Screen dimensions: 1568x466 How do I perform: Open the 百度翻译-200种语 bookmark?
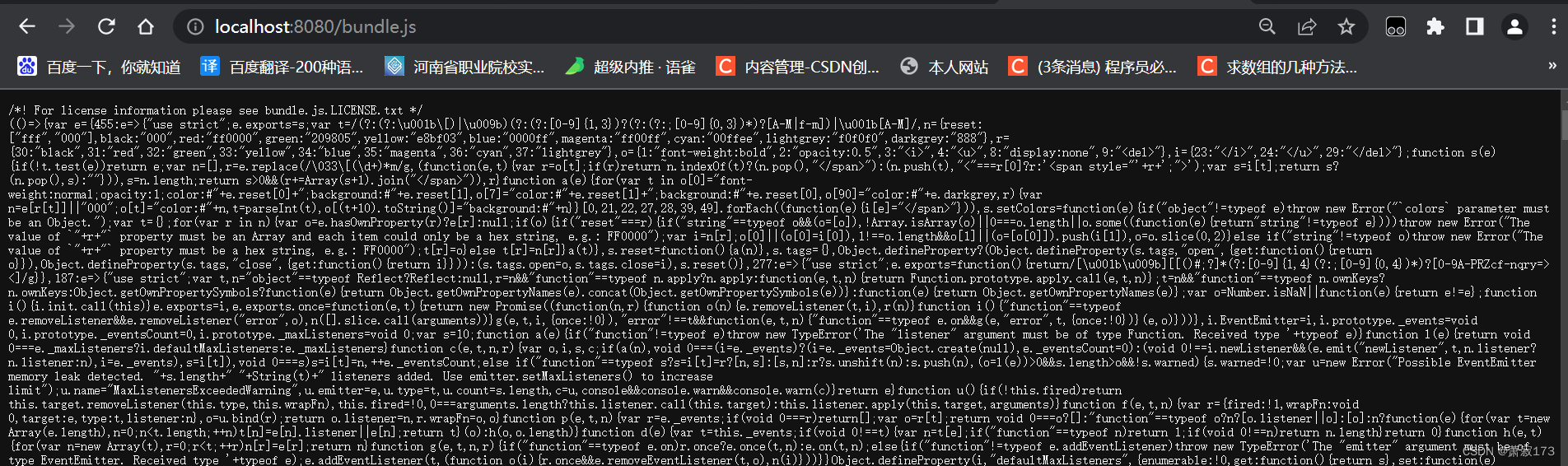pyautogui.click(x=282, y=67)
